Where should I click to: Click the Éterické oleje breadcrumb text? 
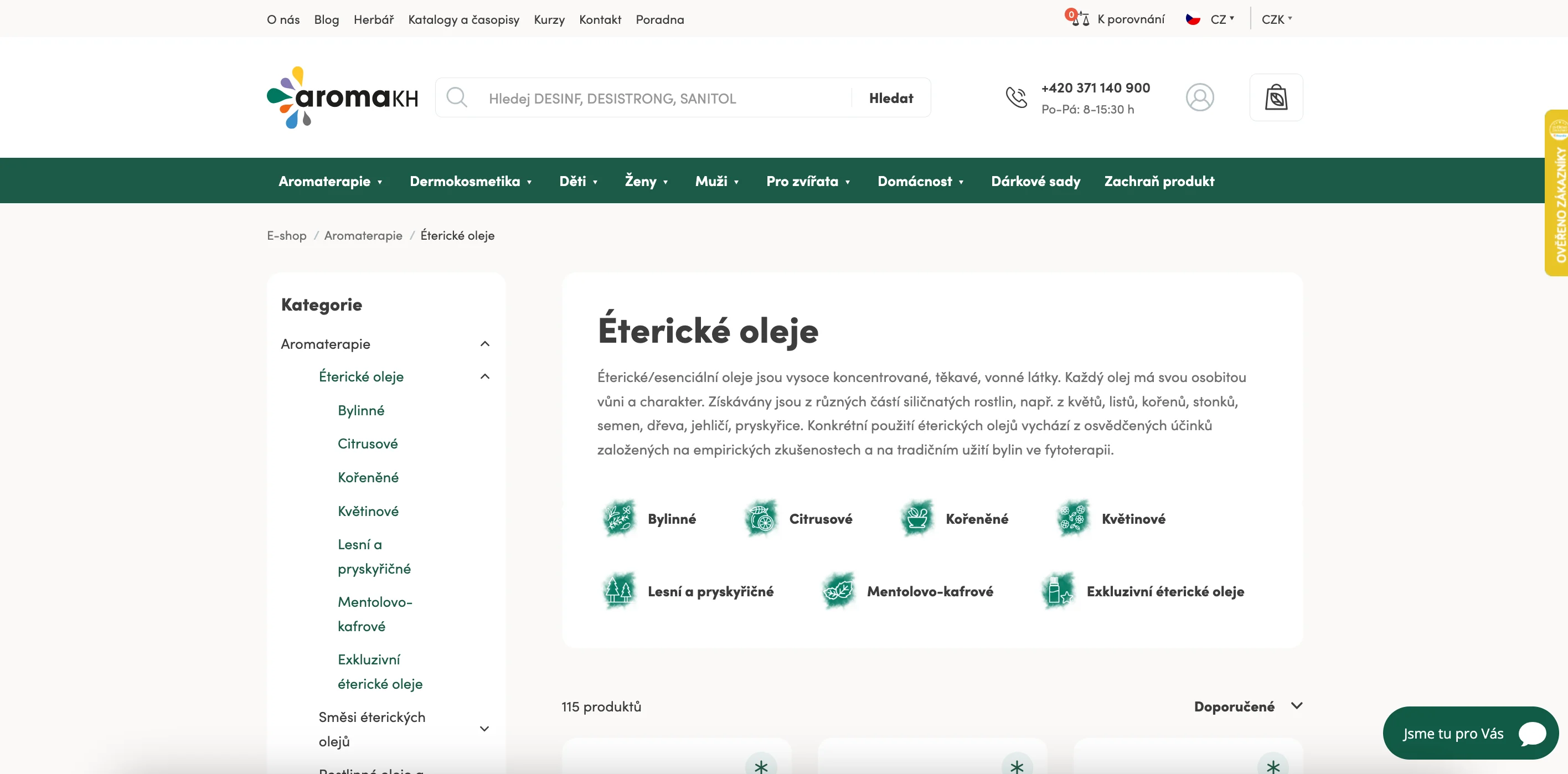click(457, 235)
